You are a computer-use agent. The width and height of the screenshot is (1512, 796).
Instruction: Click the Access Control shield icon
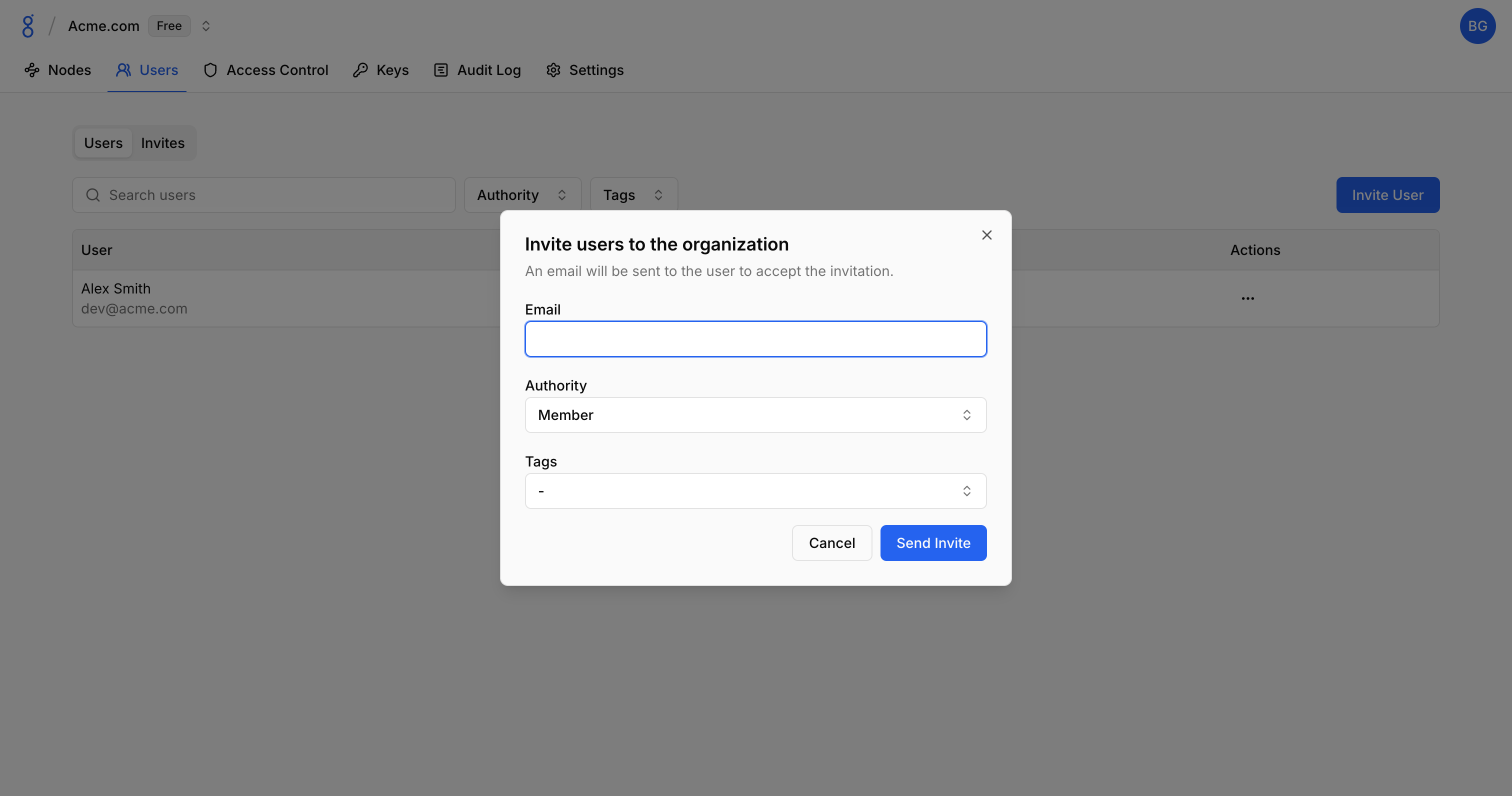210,70
